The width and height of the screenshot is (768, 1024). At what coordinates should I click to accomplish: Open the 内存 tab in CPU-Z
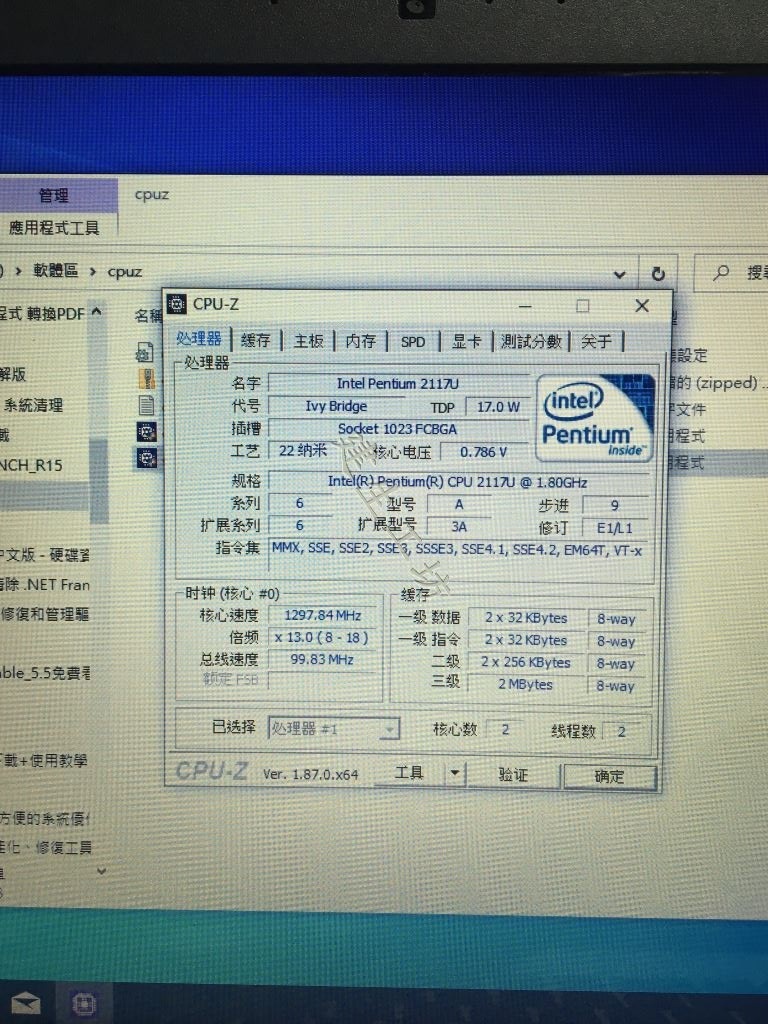coord(360,341)
